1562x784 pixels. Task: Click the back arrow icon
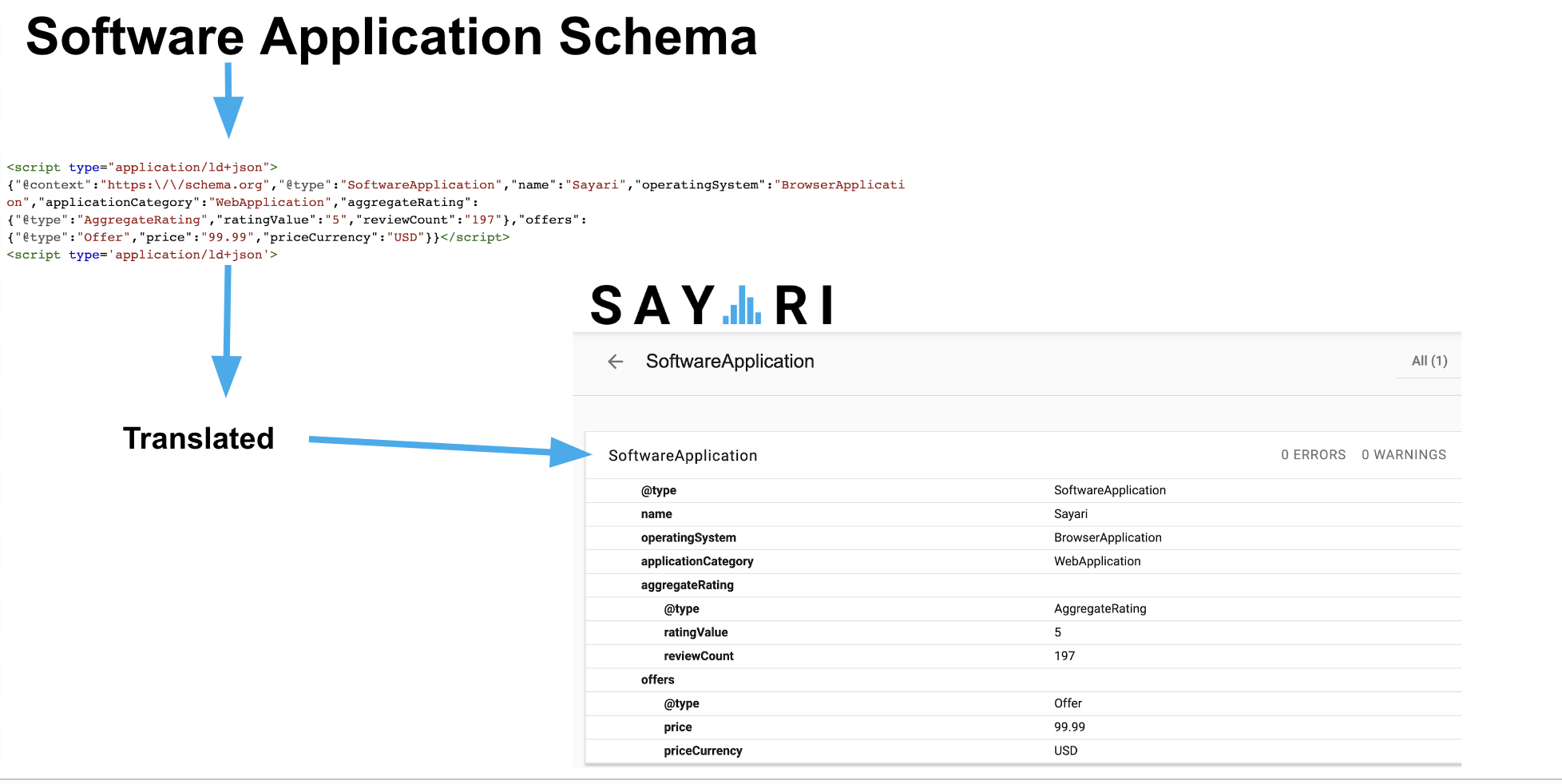615,362
